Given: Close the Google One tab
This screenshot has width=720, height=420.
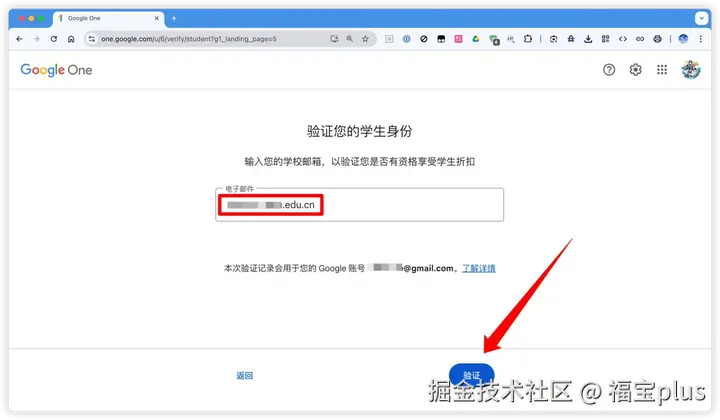Looking at the screenshot, I should tap(157, 18).
